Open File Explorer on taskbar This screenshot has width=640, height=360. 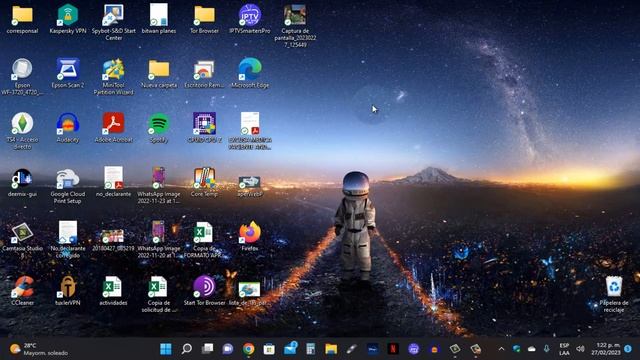tap(331, 349)
